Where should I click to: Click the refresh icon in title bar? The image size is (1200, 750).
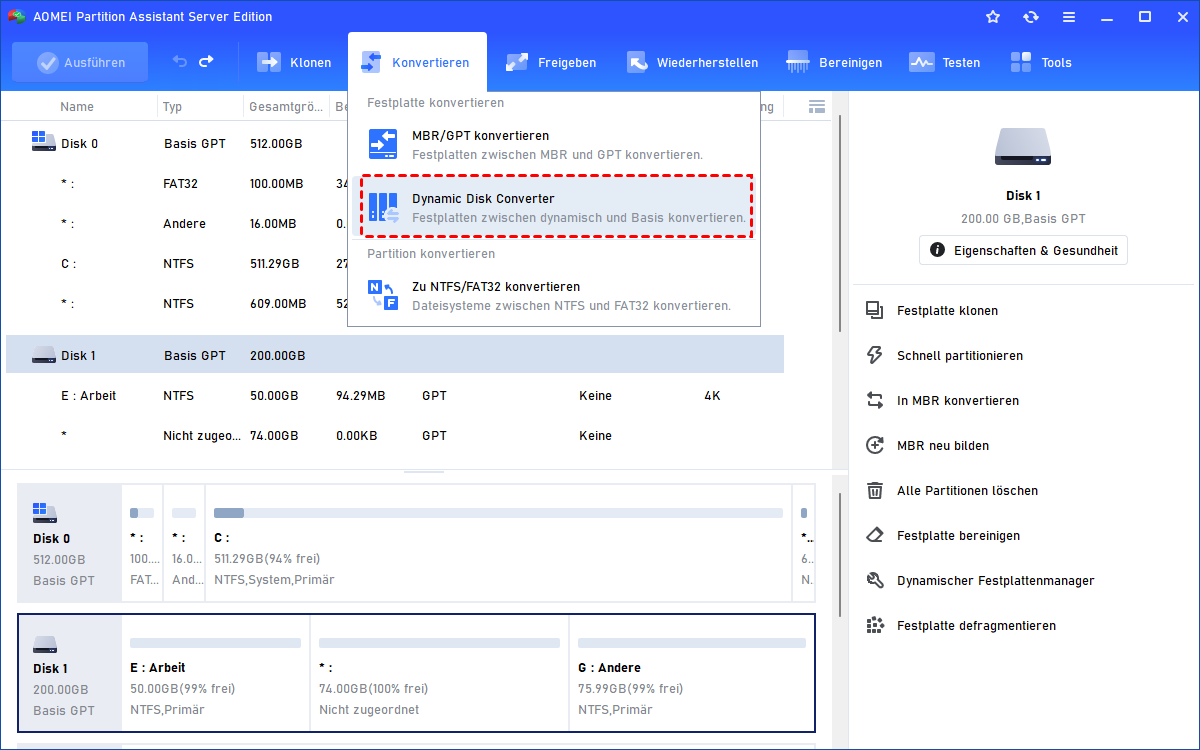[x=1031, y=17]
